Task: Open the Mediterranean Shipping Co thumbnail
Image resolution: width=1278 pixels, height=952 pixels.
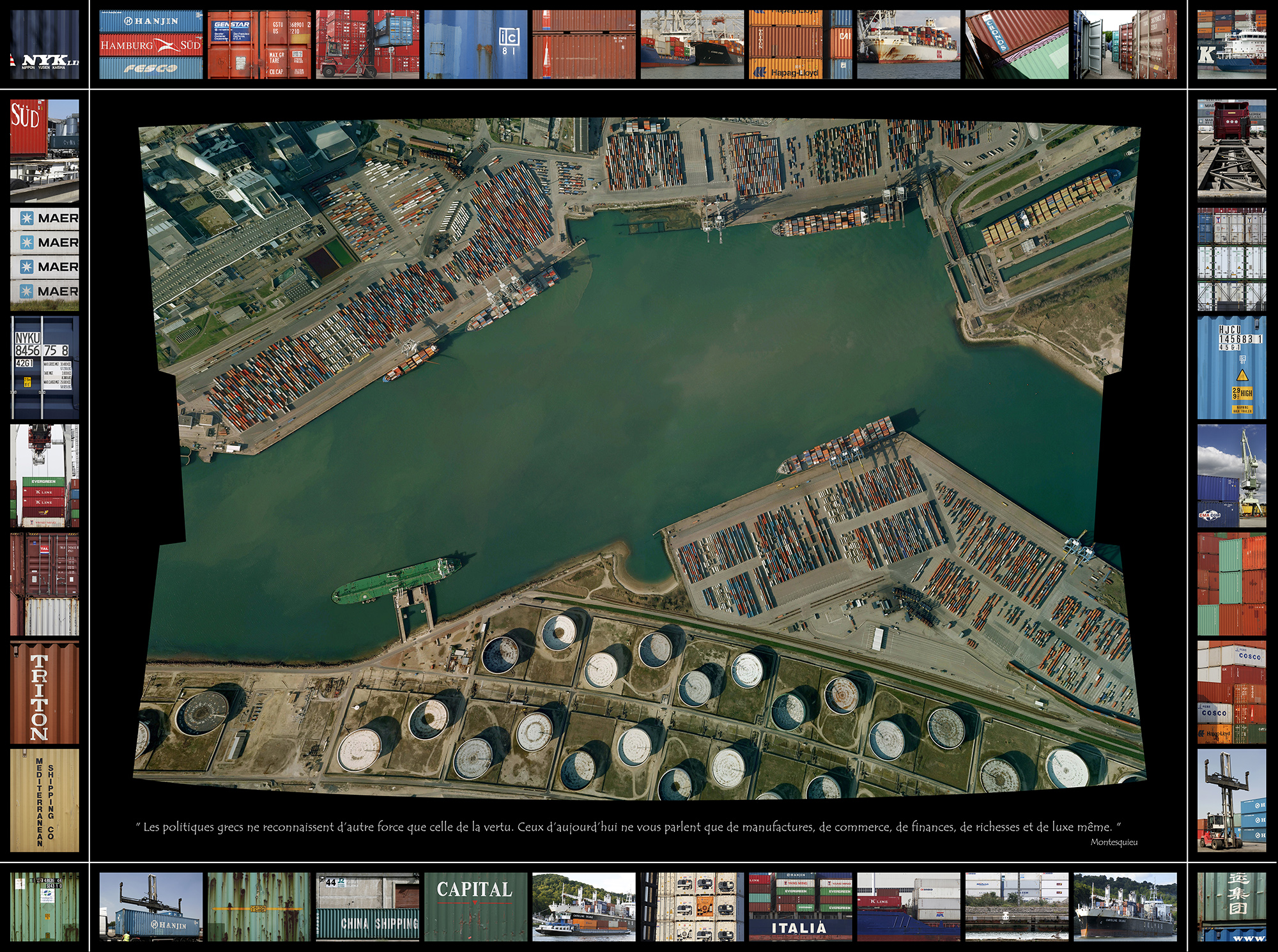Action: [44, 801]
